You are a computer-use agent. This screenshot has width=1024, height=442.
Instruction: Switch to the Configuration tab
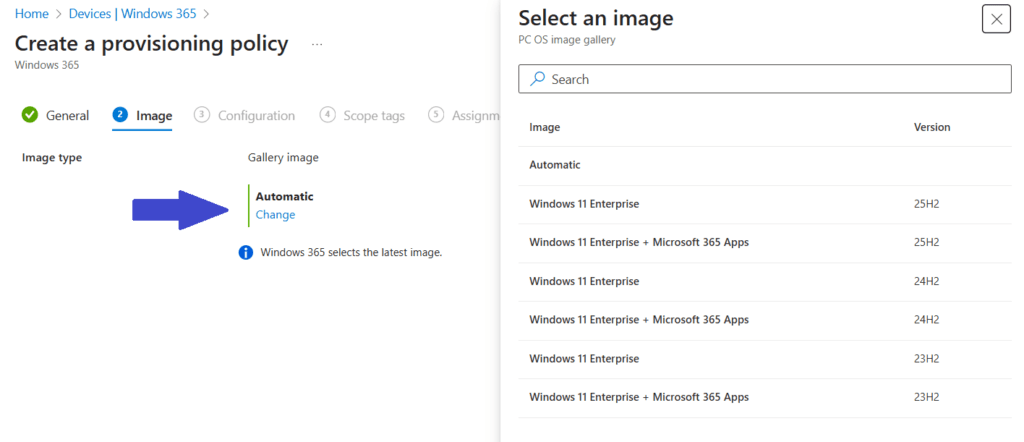[x=256, y=115]
